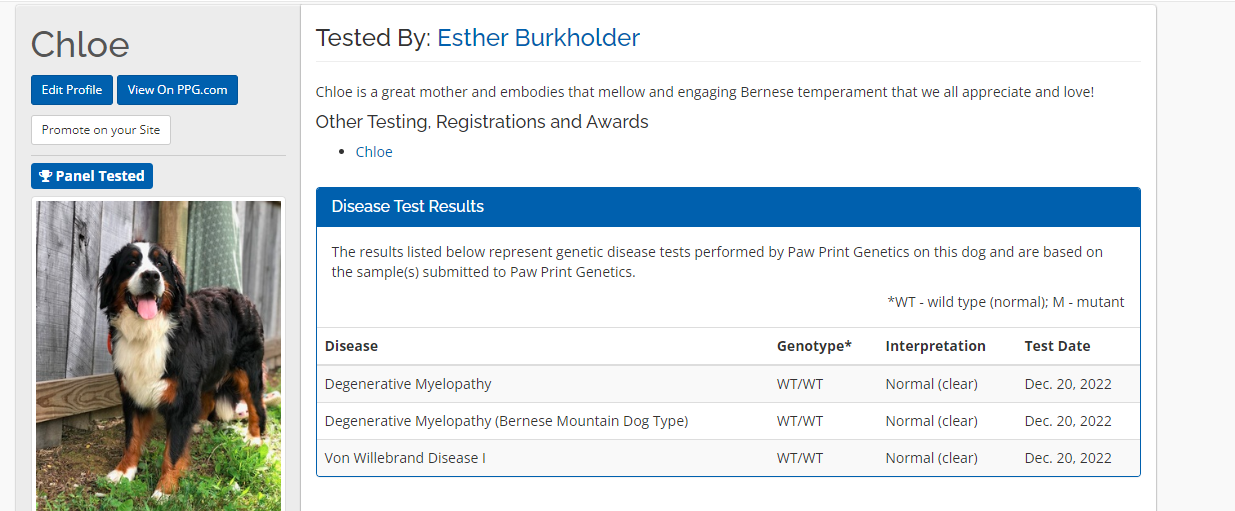This screenshot has height=511, width=1235.
Task: Open Esther Burkholder's profile link
Action: [x=538, y=38]
